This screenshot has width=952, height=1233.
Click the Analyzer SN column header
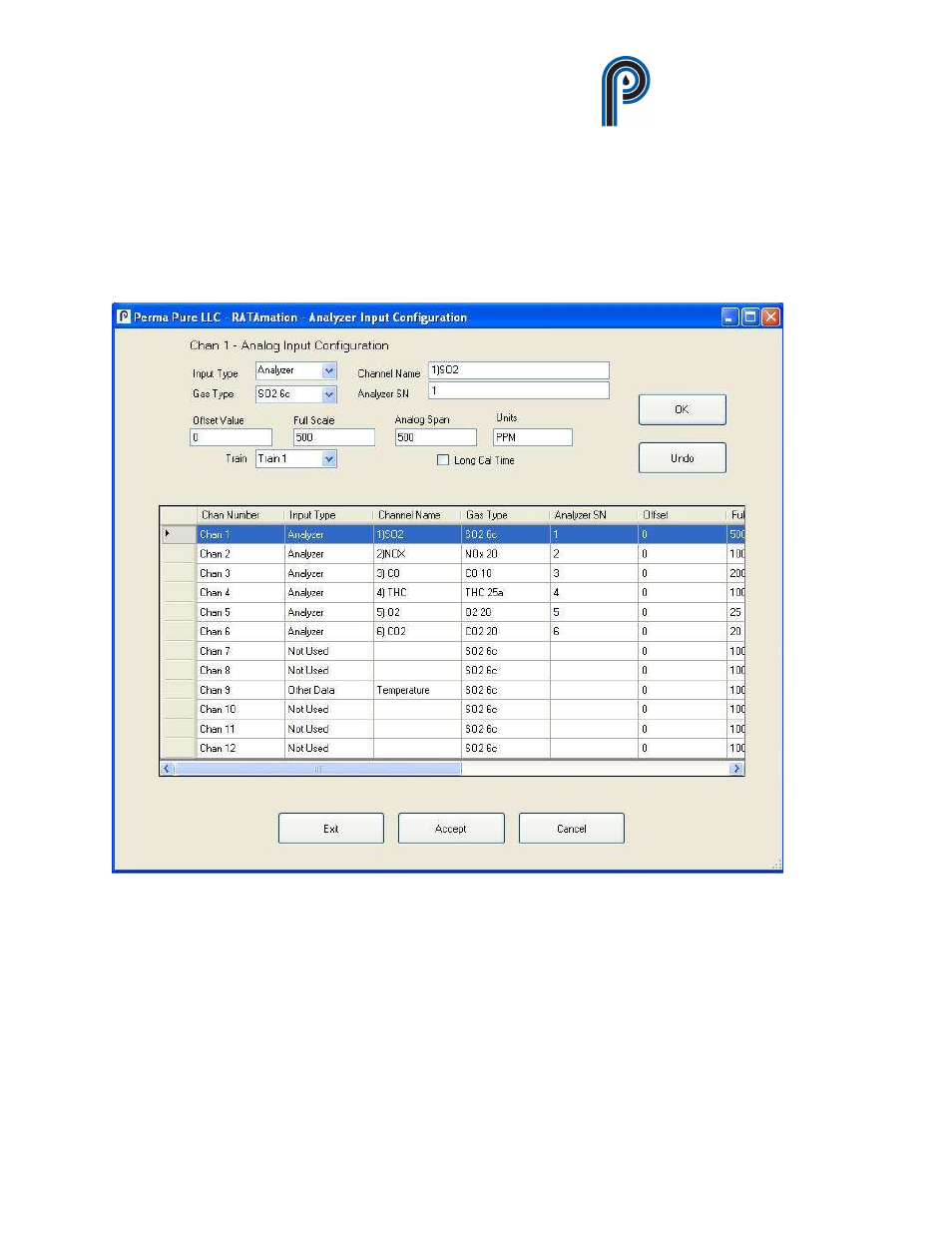(594, 515)
